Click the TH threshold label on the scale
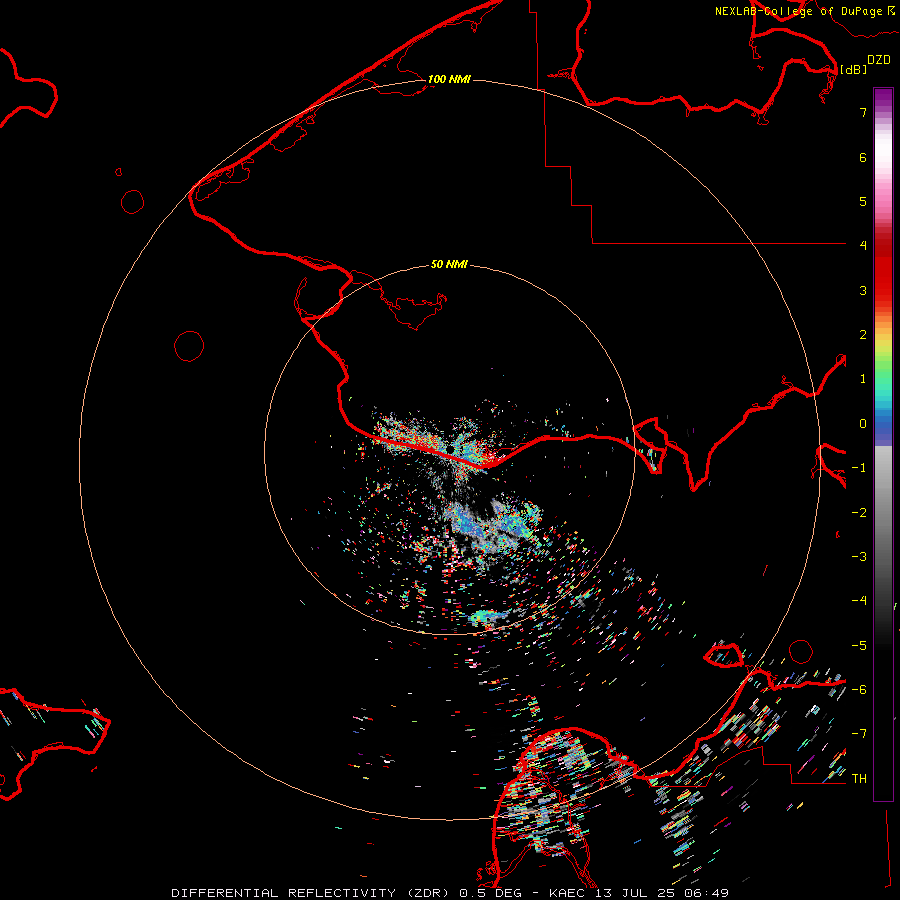Viewport: 900px width, 900px height. 859,779
